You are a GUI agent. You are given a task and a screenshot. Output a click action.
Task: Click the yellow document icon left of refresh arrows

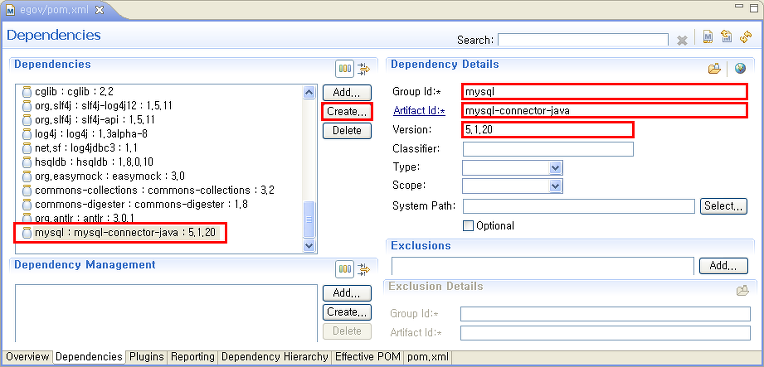click(726, 37)
